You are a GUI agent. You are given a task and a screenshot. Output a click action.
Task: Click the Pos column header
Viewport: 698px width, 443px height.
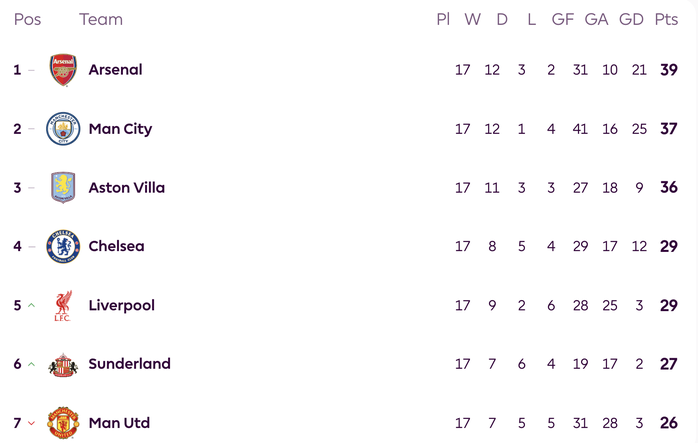click(x=27, y=20)
